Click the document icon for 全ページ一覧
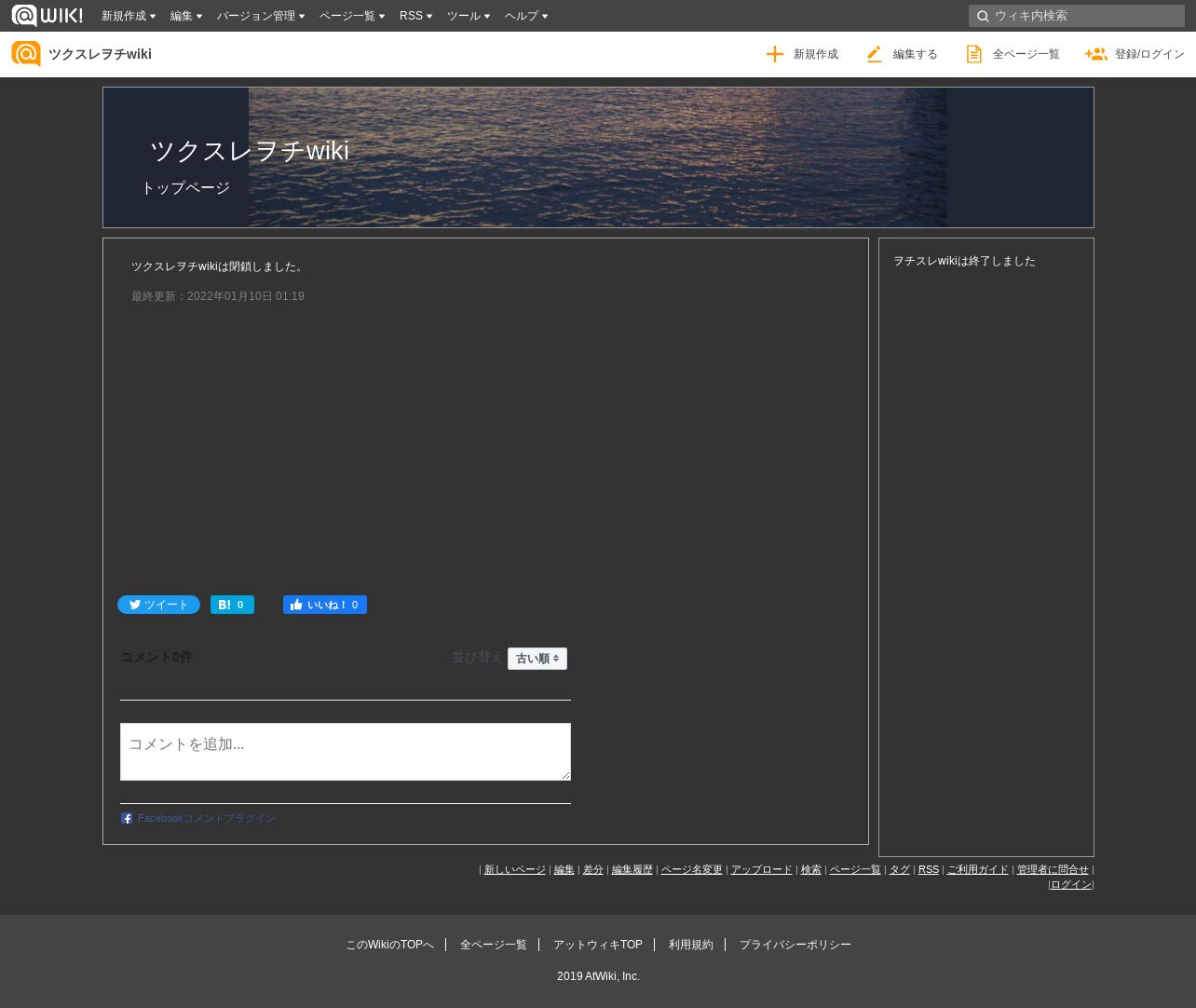1196x1008 pixels. 974,54
